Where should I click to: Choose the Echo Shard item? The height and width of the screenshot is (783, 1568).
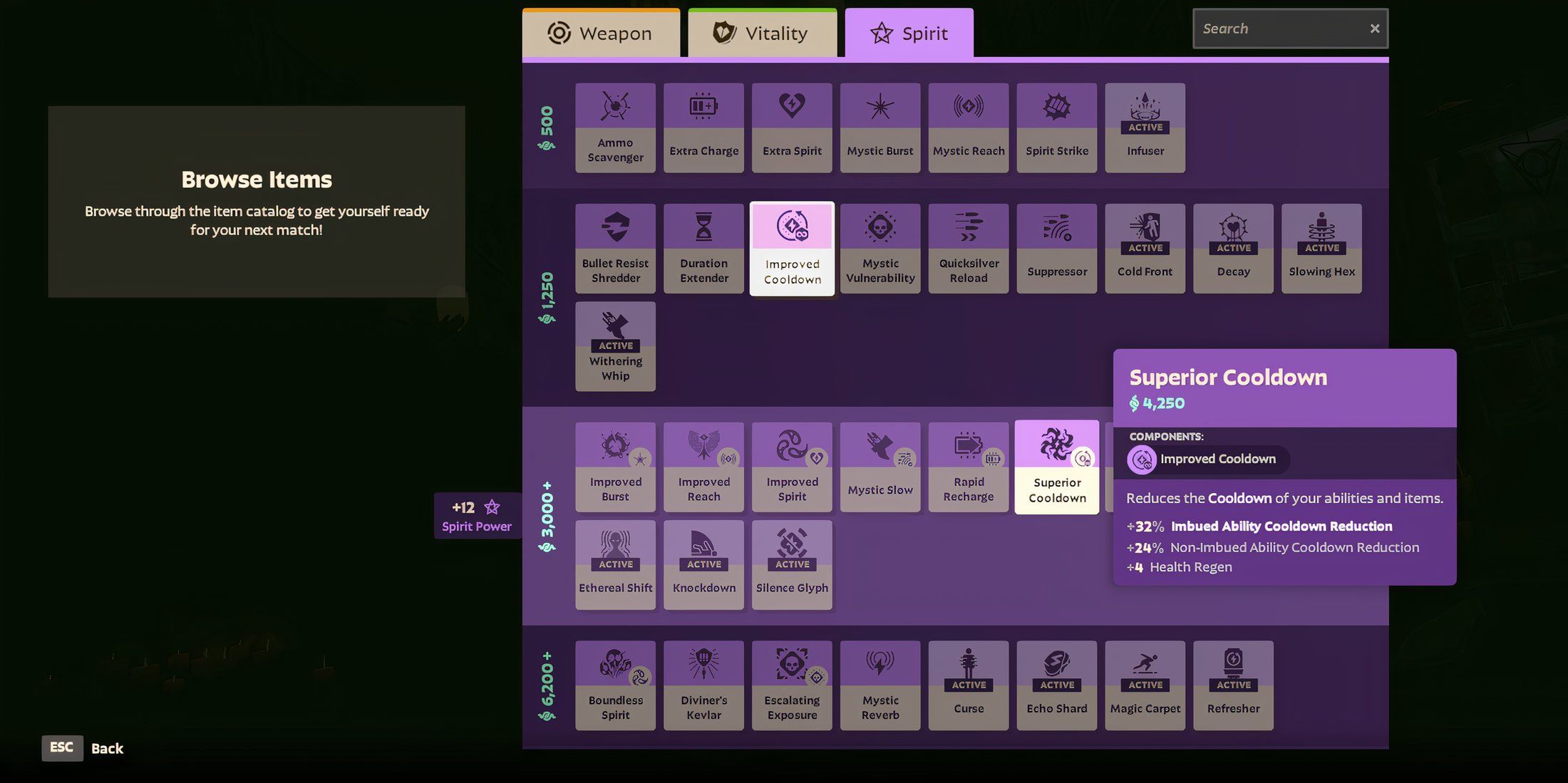pos(1057,685)
